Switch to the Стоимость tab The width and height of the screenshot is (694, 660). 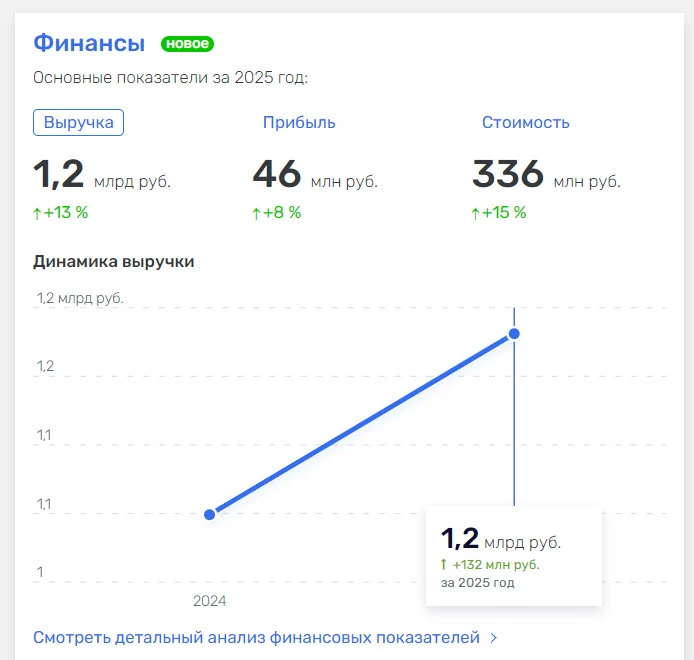tap(525, 122)
